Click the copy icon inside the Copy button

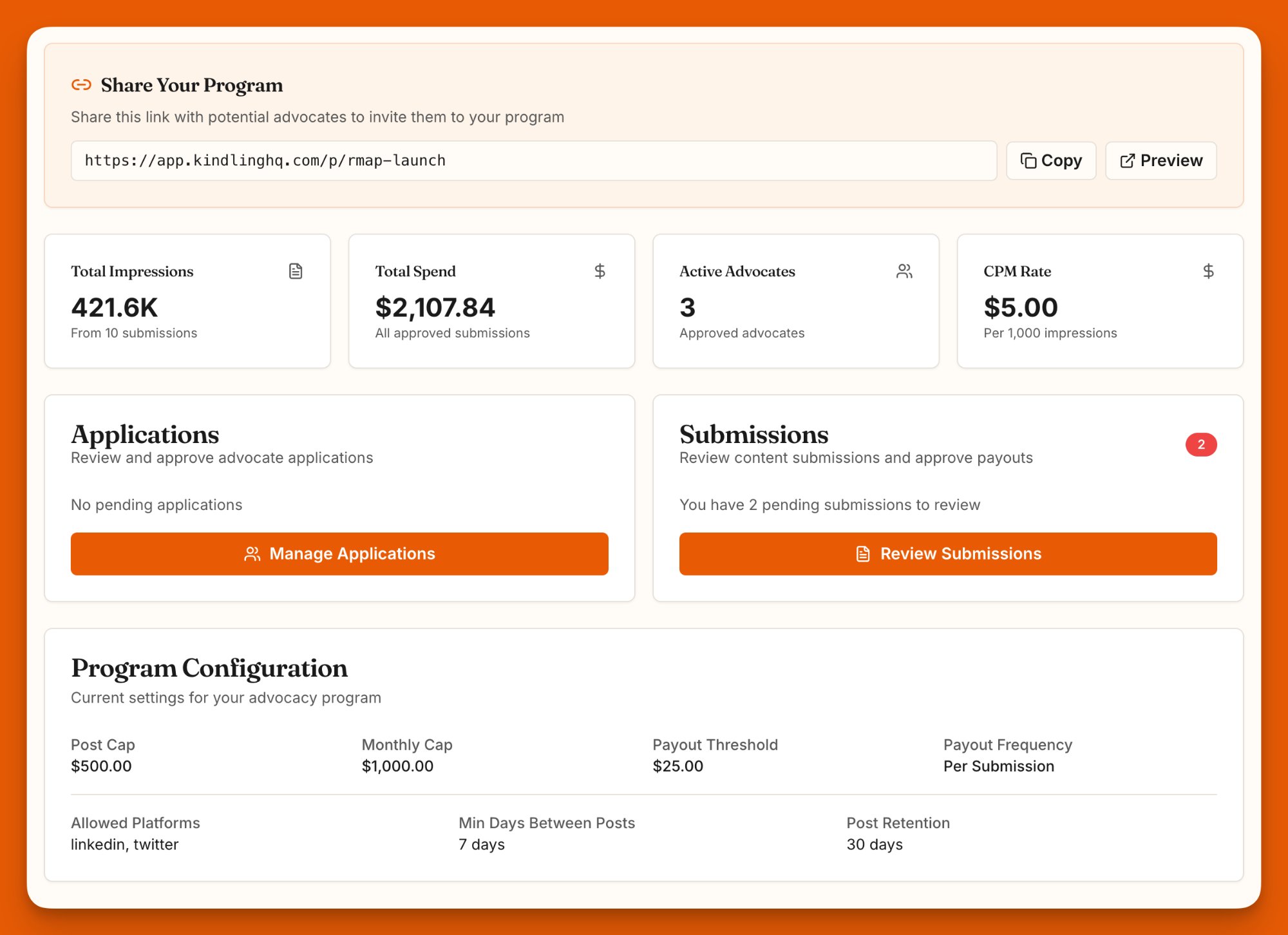(1030, 160)
